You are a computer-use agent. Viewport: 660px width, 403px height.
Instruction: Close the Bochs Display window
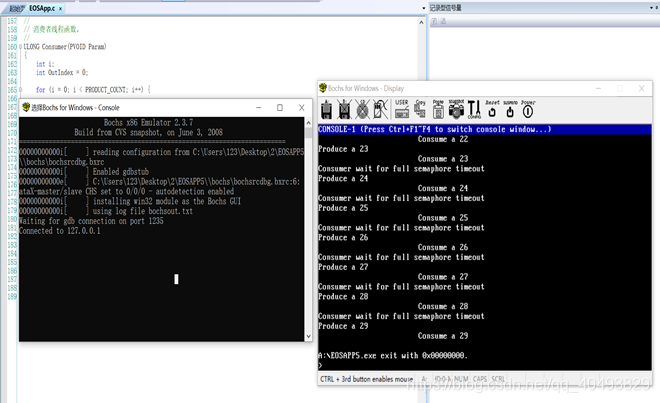click(641, 88)
